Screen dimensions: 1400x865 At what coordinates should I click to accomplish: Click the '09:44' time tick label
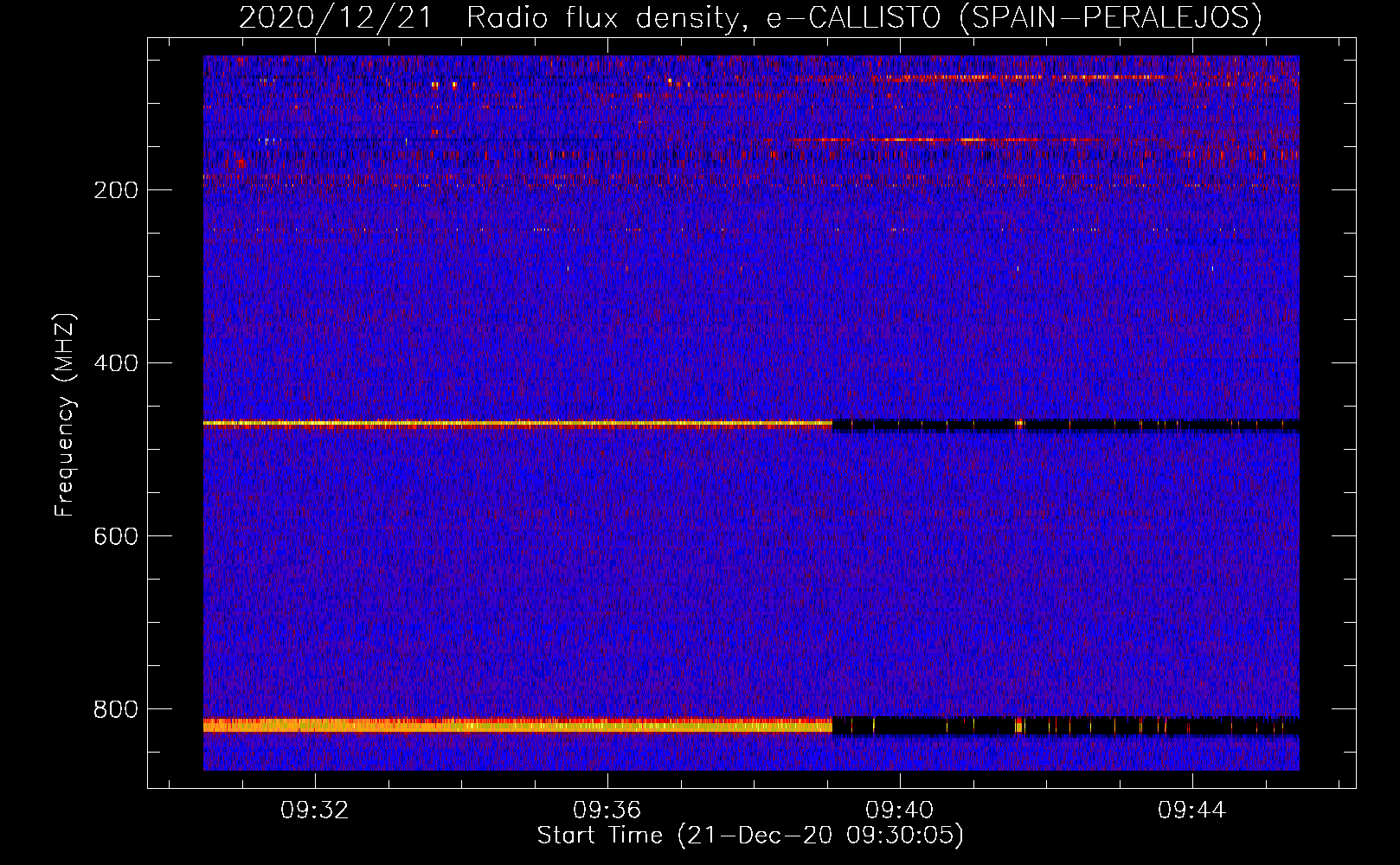tap(1191, 810)
